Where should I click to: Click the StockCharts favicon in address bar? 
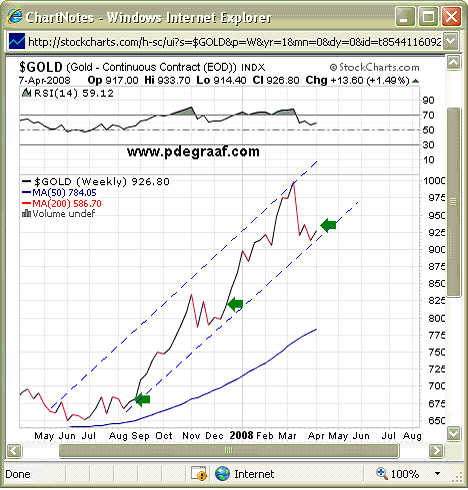pyautogui.click(x=16, y=41)
